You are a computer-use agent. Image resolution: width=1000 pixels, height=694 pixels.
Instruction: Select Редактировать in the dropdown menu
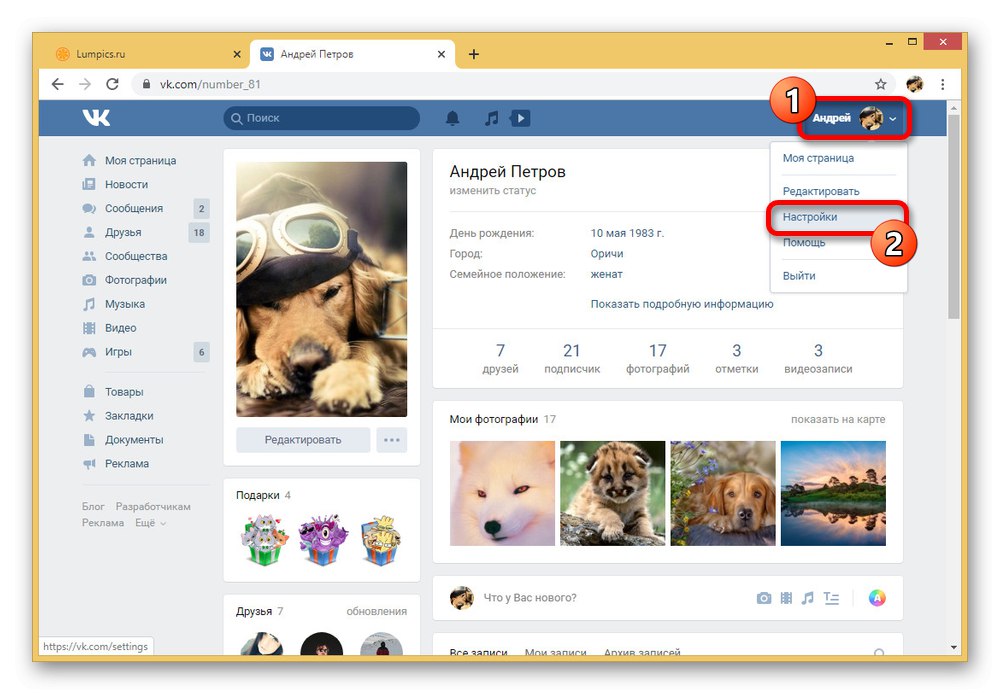(821, 191)
